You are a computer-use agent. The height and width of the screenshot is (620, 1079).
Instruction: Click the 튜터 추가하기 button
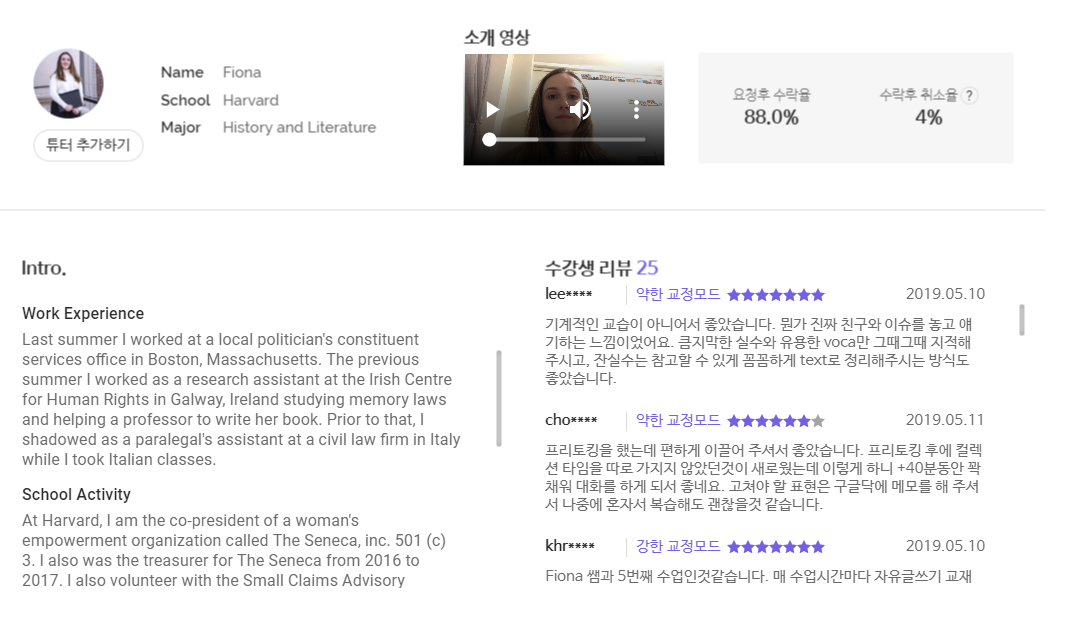coord(88,145)
